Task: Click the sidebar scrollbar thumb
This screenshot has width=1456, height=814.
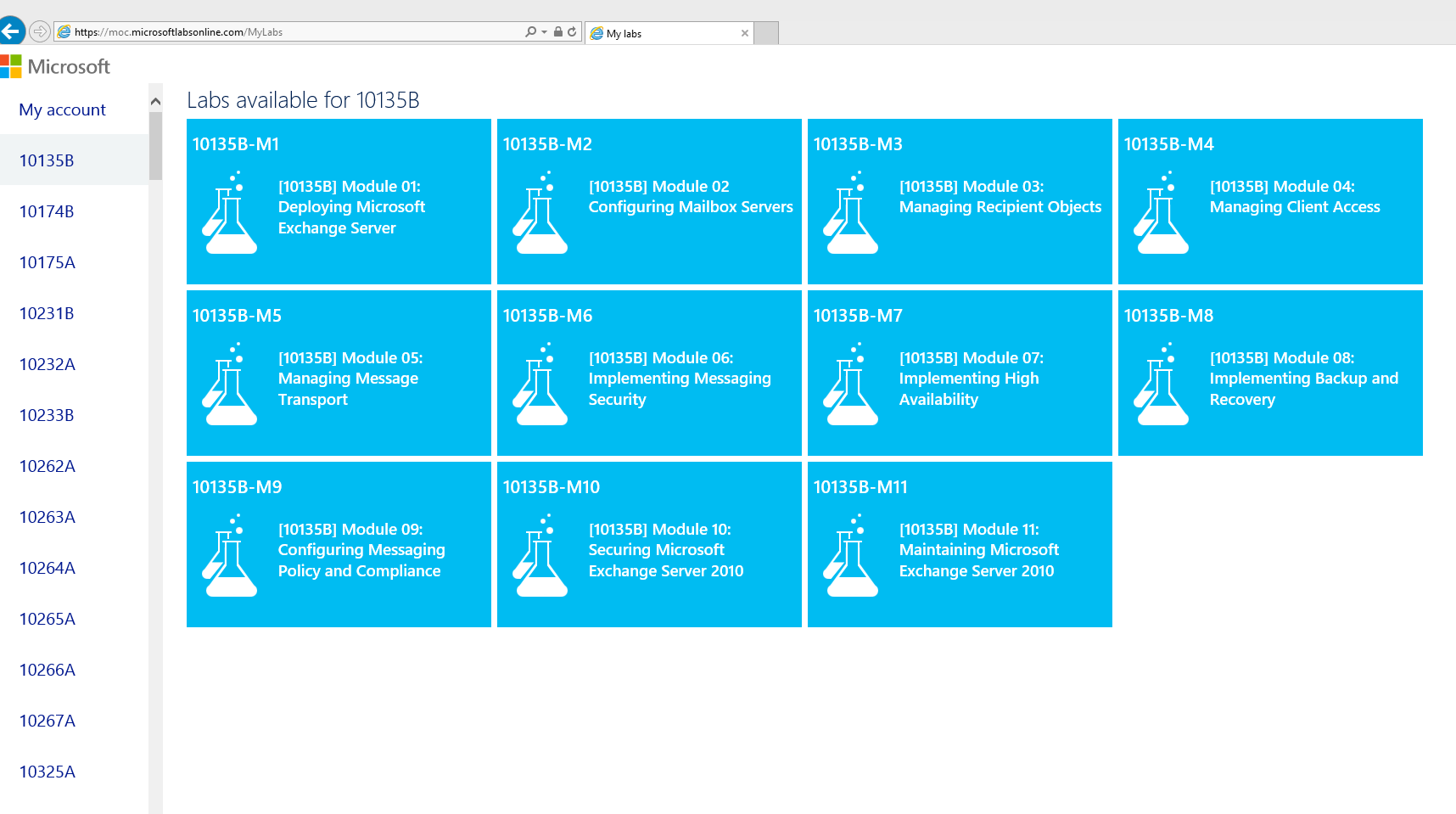Action: (155, 146)
